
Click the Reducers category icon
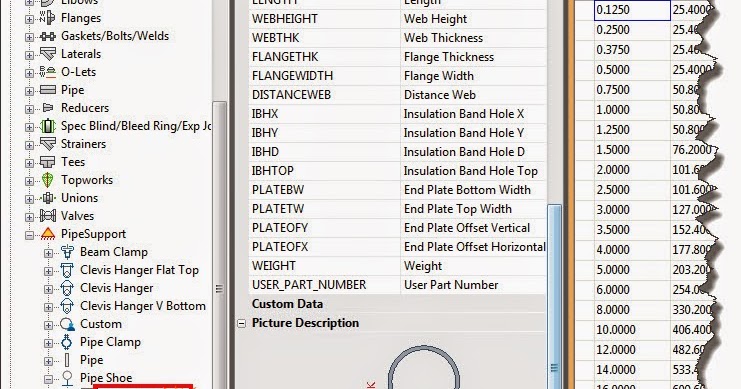point(47,108)
